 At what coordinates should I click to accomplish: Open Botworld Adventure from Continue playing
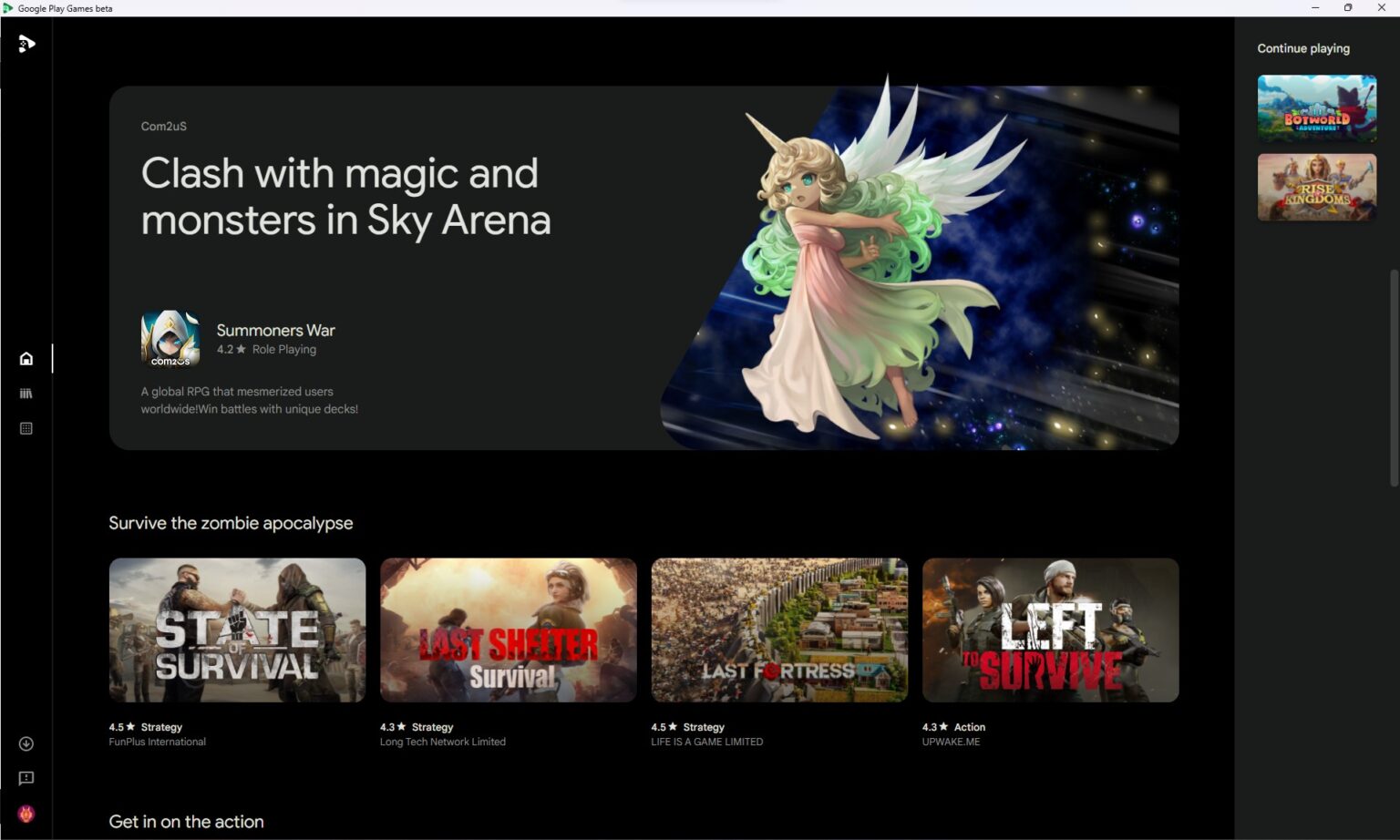click(1317, 108)
